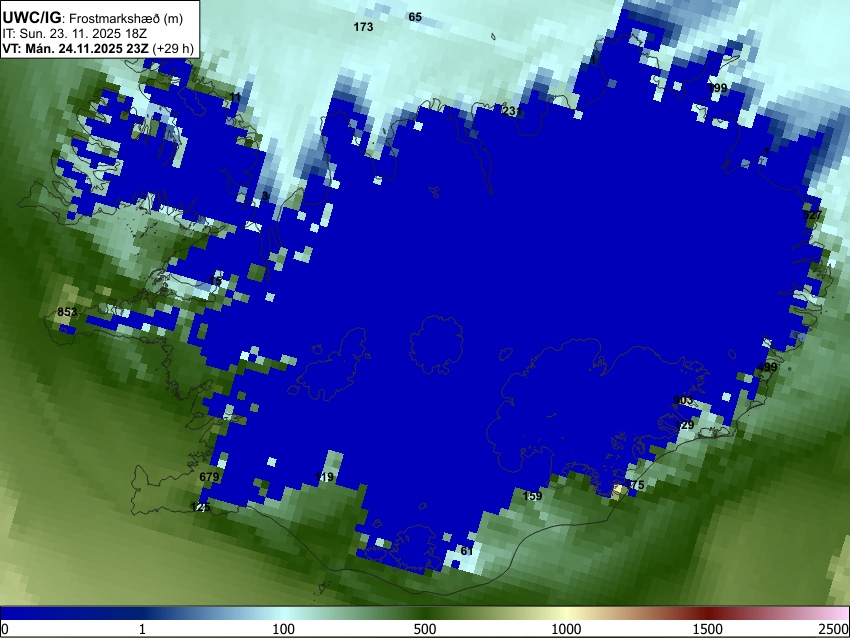Click the map value '173'
Screen dimensions: 850x638
[363, 27]
